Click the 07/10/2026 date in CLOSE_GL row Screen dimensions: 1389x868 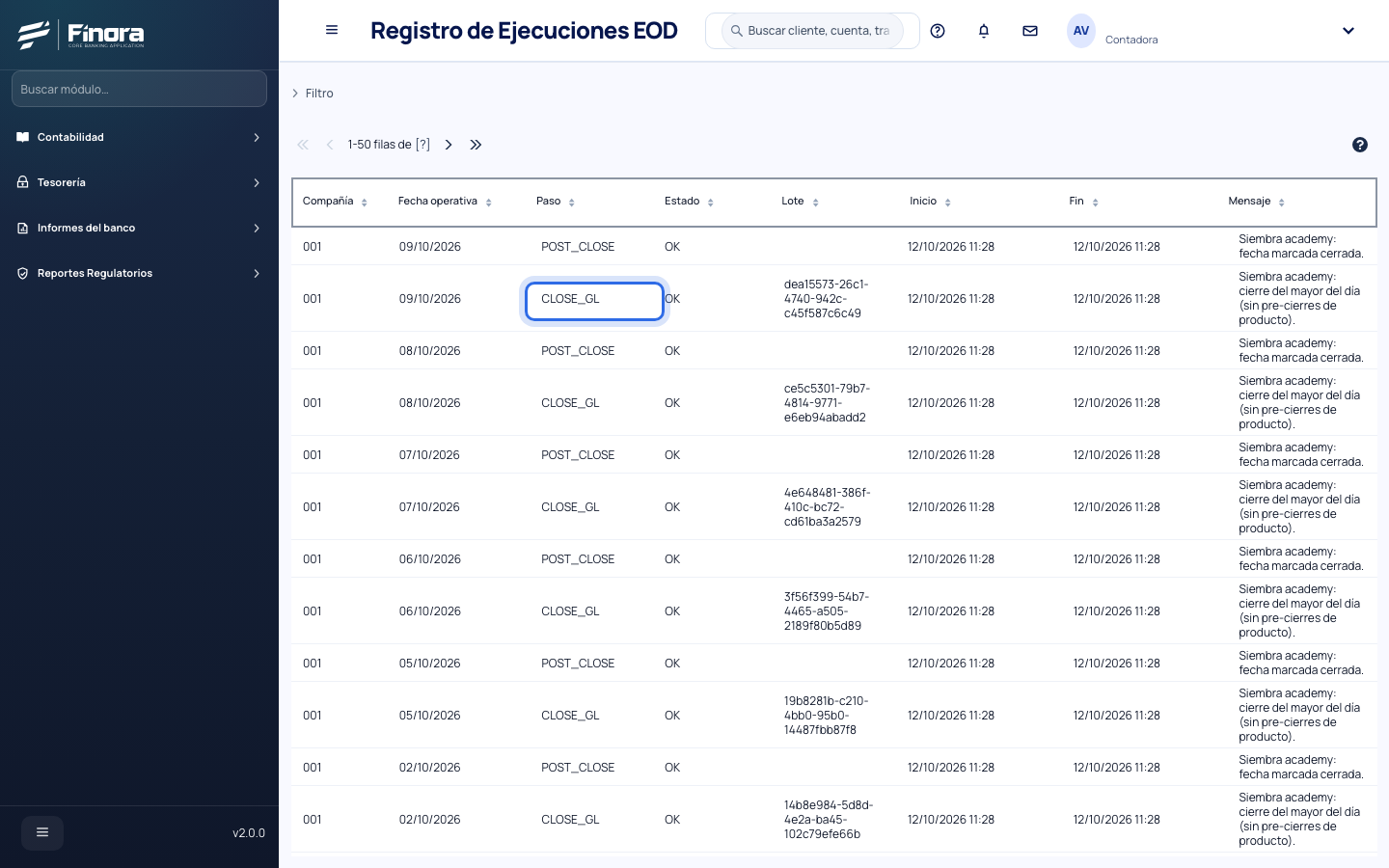[x=430, y=507]
